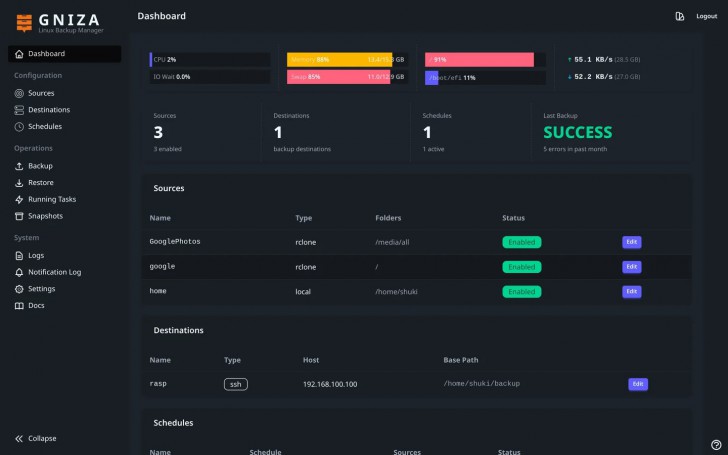Click the /media/all folder cell
The height and width of the screenshot is (455, 728).
pos(392,242)
